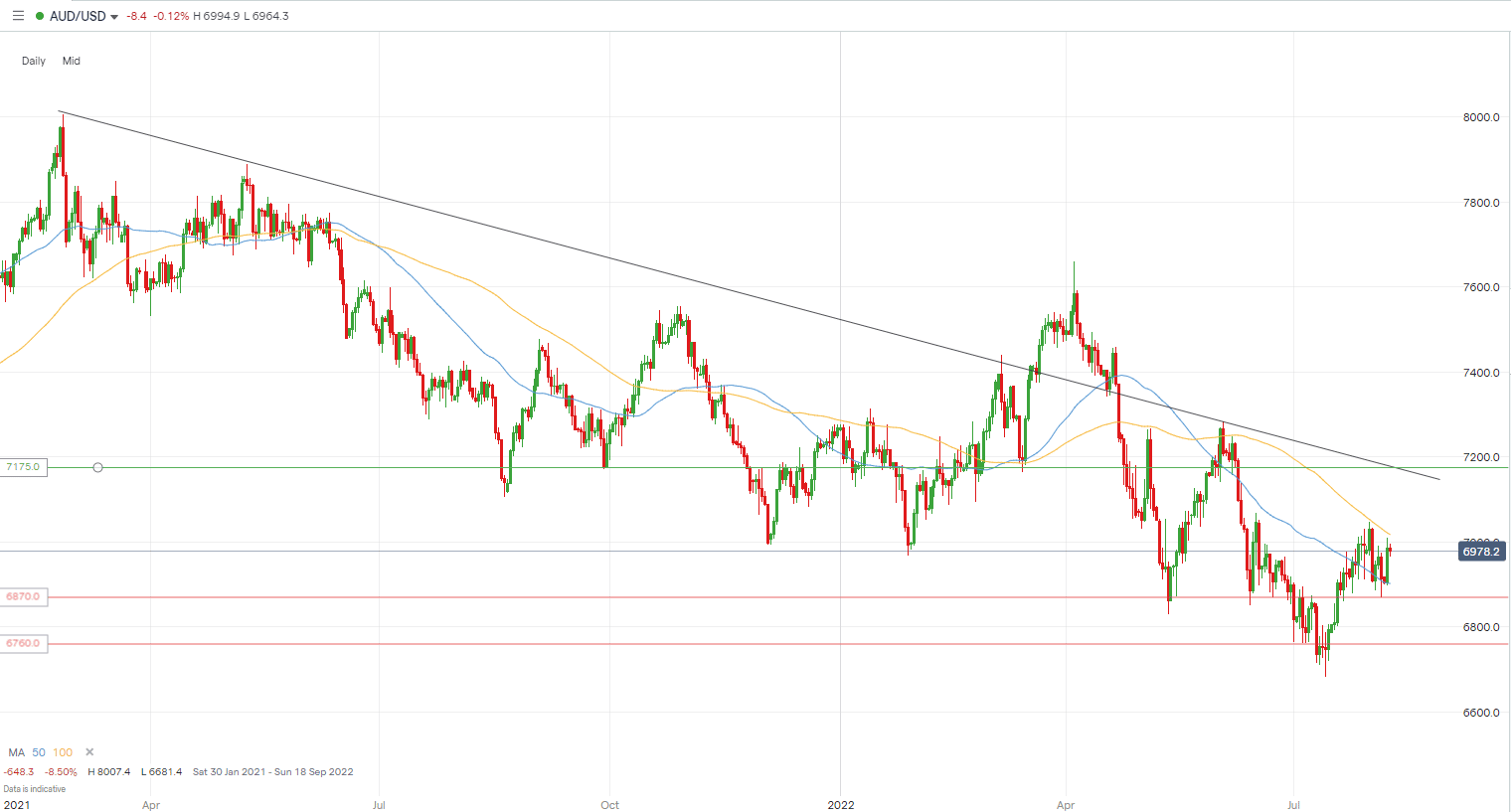Image resolution: width=1511 pixels, height=812 pixels.
Task: Click the 7400.0 price axis label
Action: coord(1481,373)
